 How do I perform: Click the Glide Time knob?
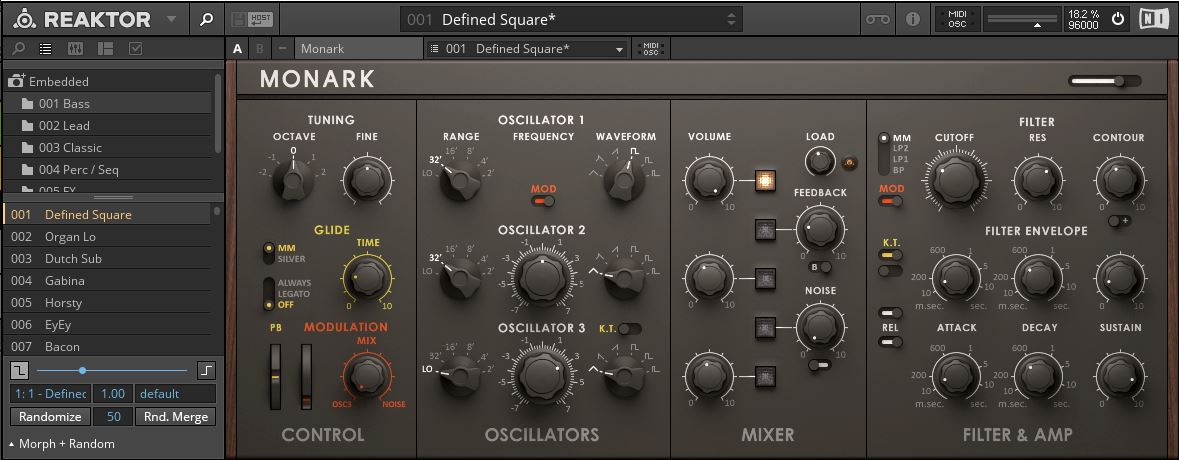tap(366, 277)
